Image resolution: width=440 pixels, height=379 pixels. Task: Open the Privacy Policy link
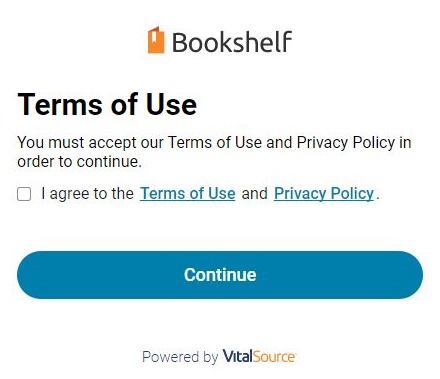(324, 194)
